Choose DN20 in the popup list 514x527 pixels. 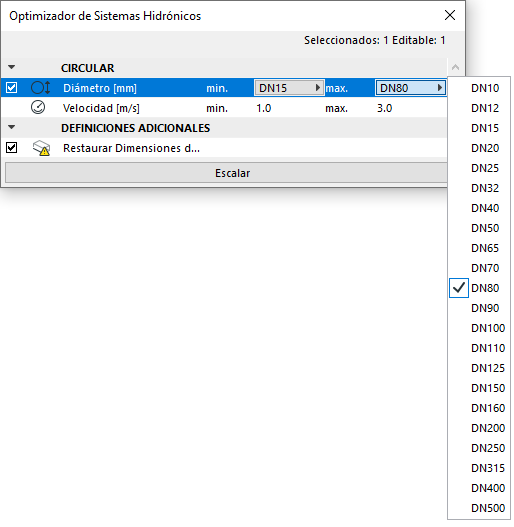click(x=479, y=148)
